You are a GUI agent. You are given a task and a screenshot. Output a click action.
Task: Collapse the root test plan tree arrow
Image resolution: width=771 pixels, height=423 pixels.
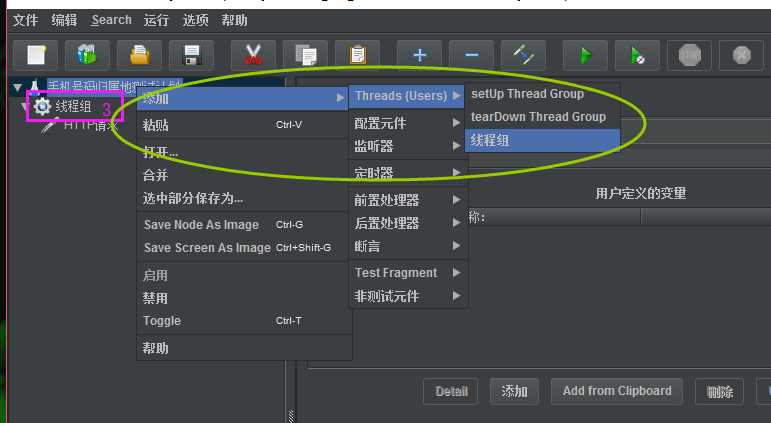coord(17,87)
